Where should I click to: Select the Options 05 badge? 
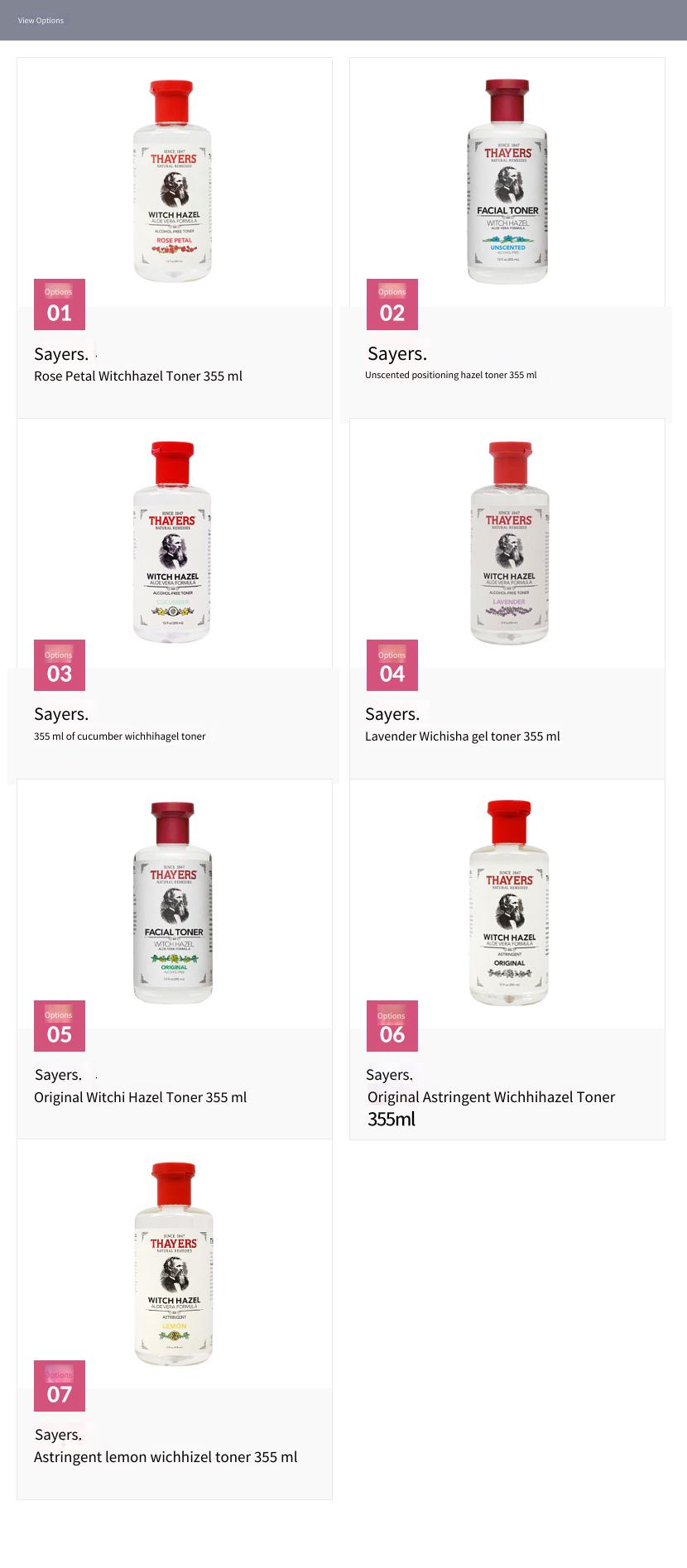[60, 1026]
